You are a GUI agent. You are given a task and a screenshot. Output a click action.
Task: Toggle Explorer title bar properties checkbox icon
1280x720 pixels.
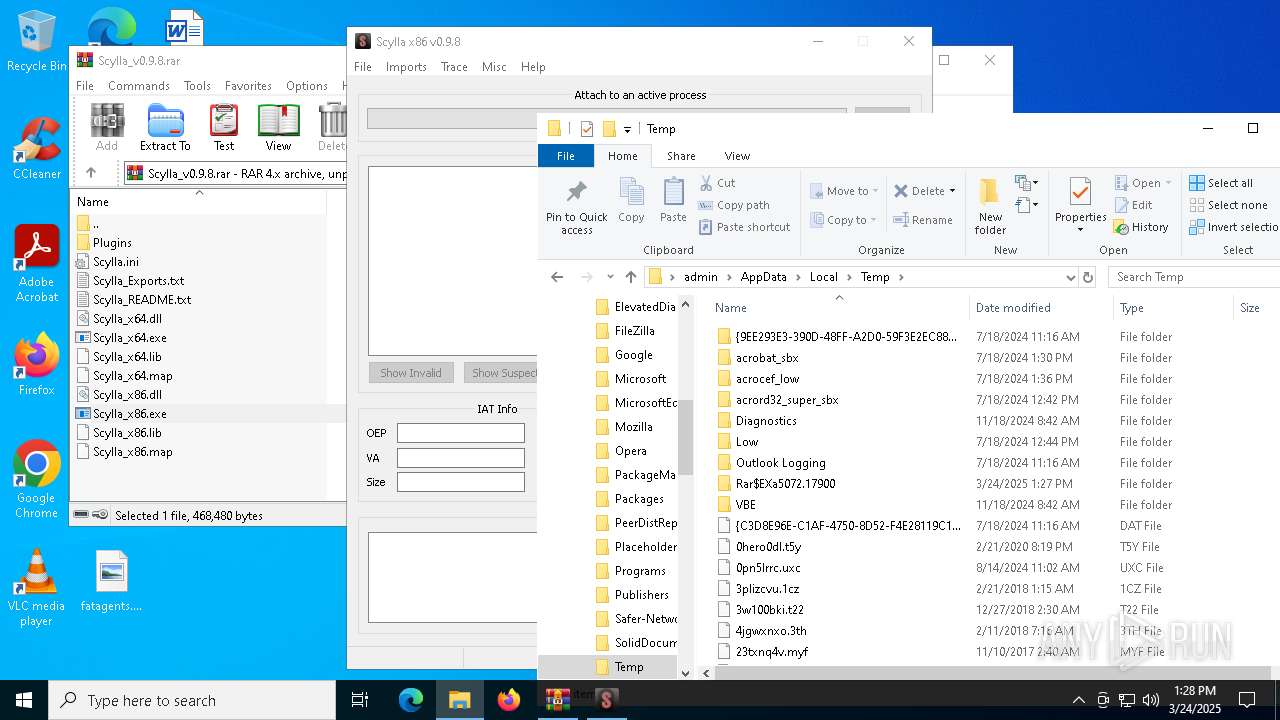tap(587, 129)
